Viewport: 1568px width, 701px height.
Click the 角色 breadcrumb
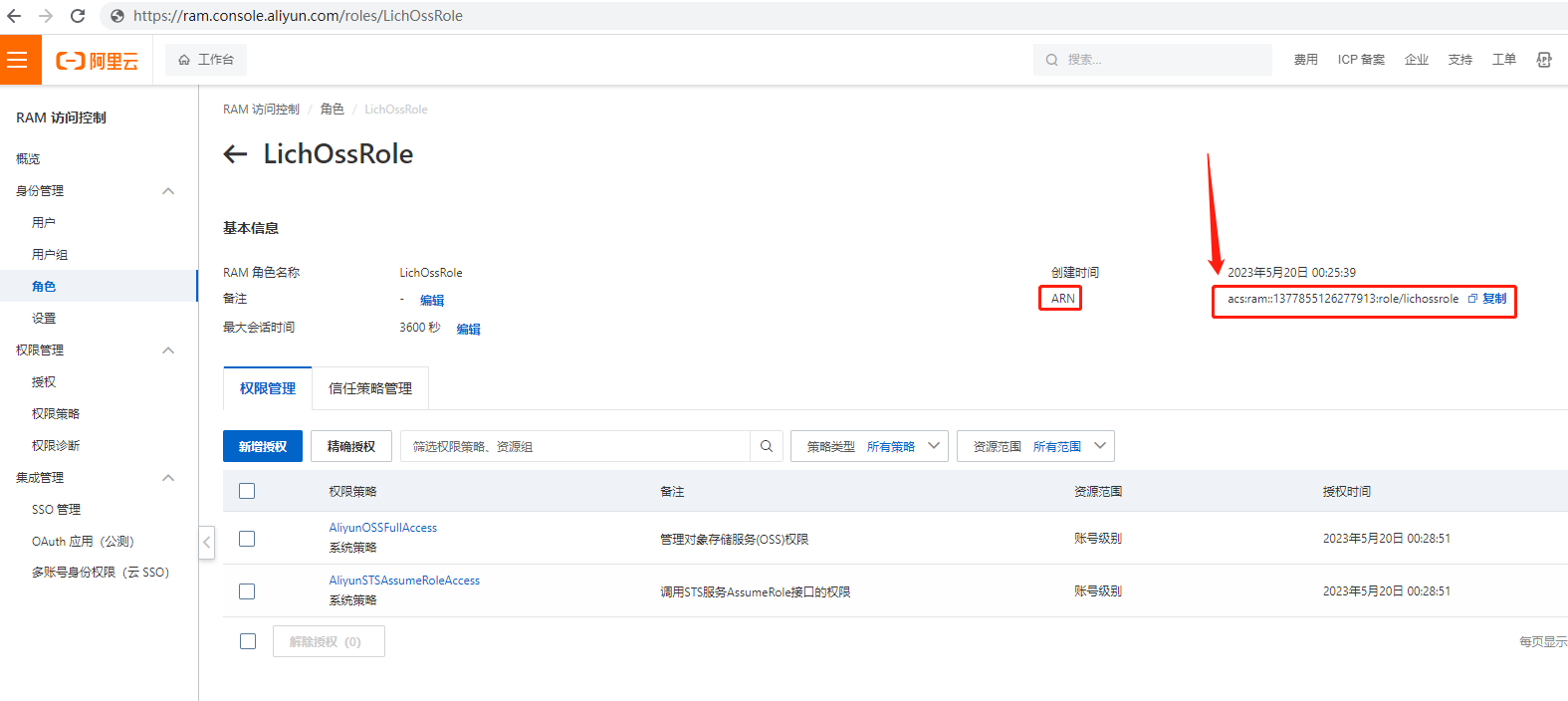(x=333, y=110)
